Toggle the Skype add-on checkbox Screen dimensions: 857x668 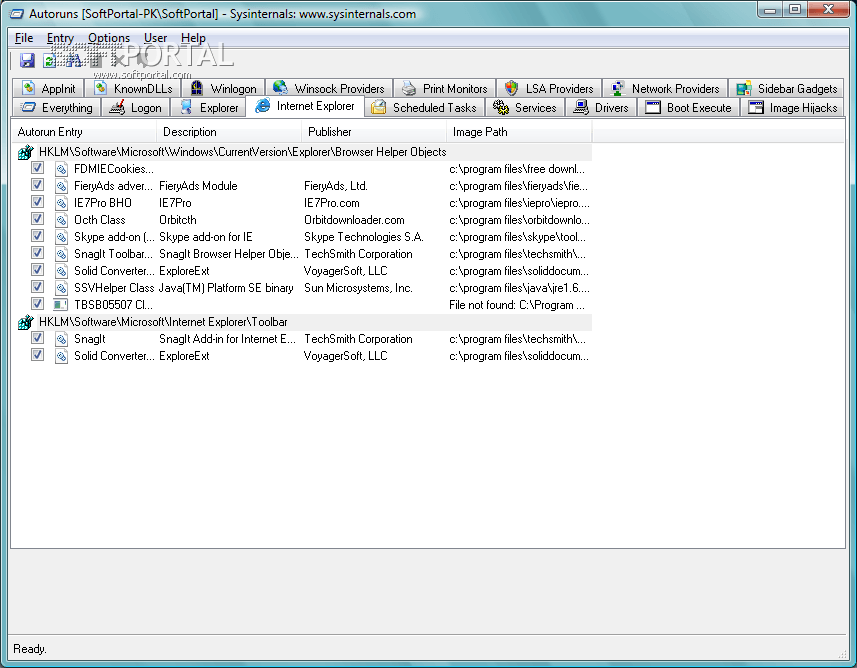point(37,236)
